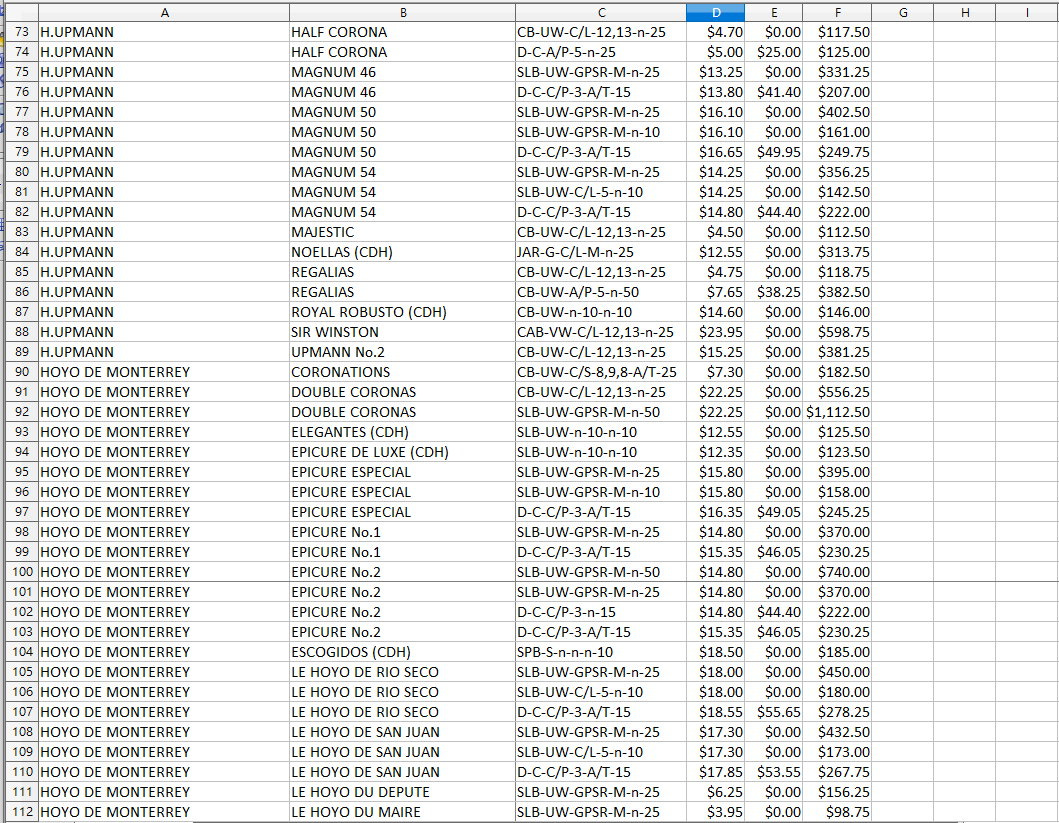Click price cell $3.95
The width and height of the screenshot is (1059, 823).
click(716, 812)
